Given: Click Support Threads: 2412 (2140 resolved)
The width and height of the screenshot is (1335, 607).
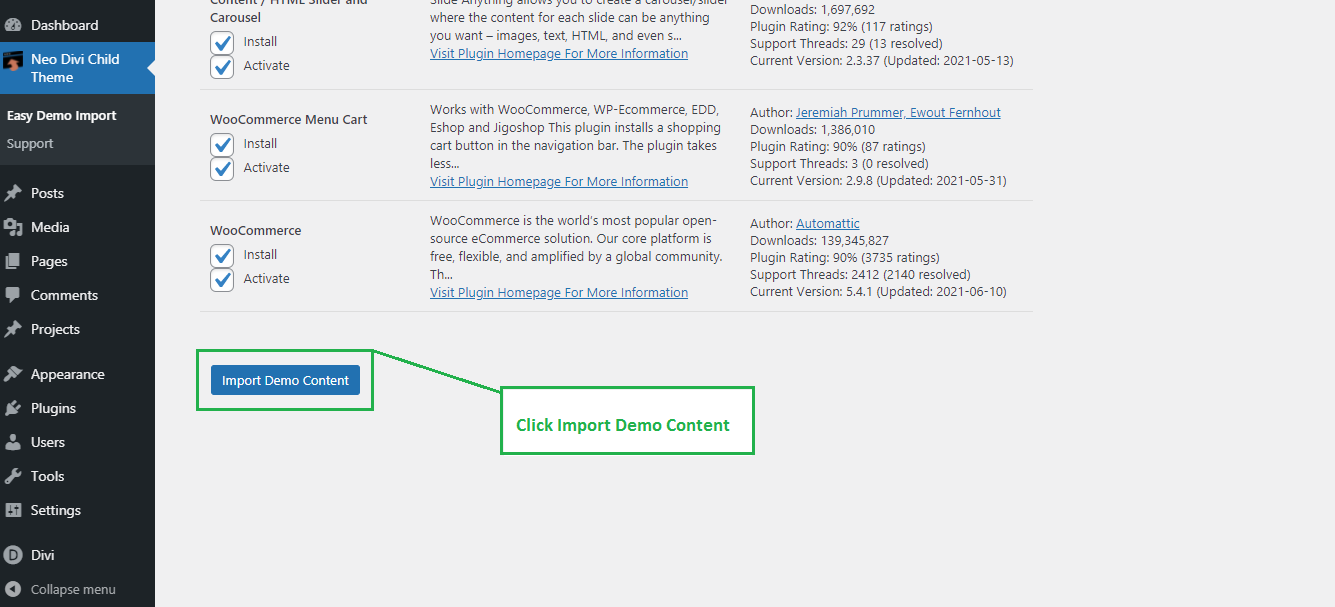Looking at the screenshot, I should pyautogui.click(x=860, y=275).
